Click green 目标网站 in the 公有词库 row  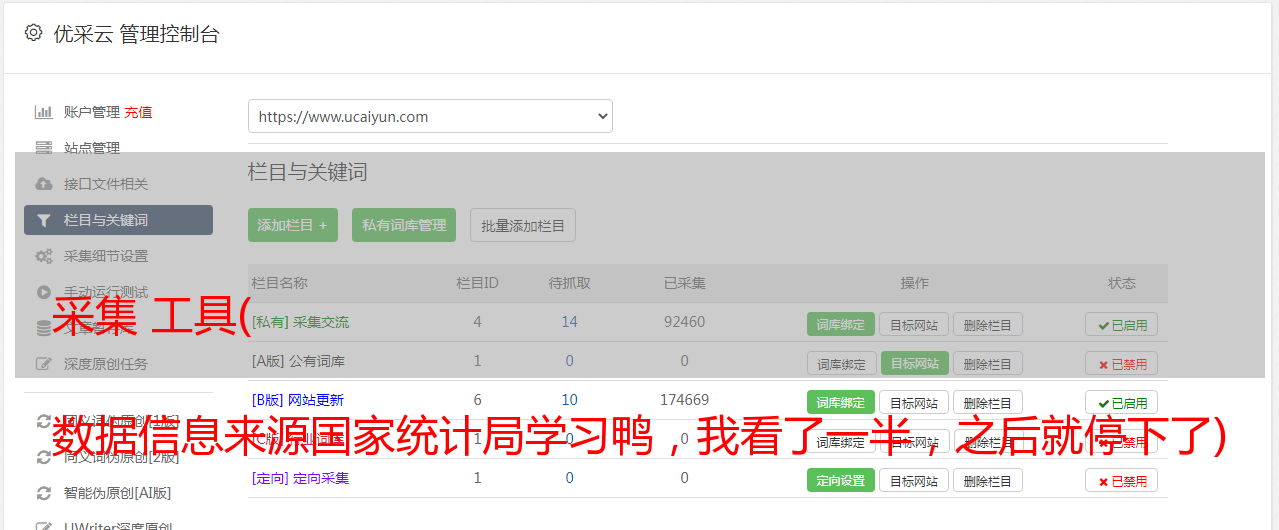(914, 363)
